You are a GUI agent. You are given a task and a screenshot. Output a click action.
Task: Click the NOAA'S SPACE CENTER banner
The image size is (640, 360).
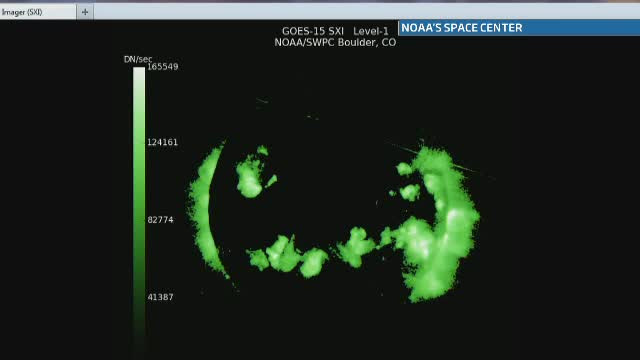pyautogui.click(x=519, y=28)
